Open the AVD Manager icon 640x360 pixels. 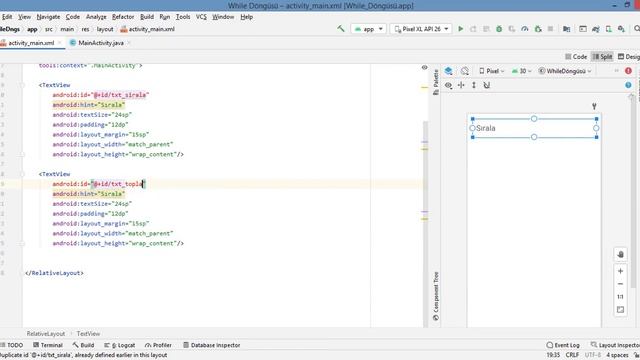coord(609,29)
